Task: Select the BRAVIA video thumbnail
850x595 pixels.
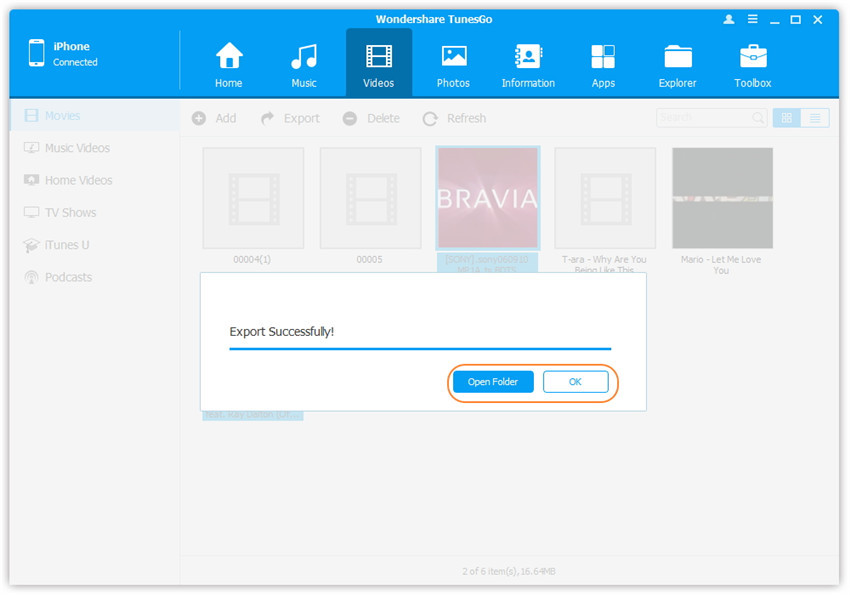Action: coord(488,198)
